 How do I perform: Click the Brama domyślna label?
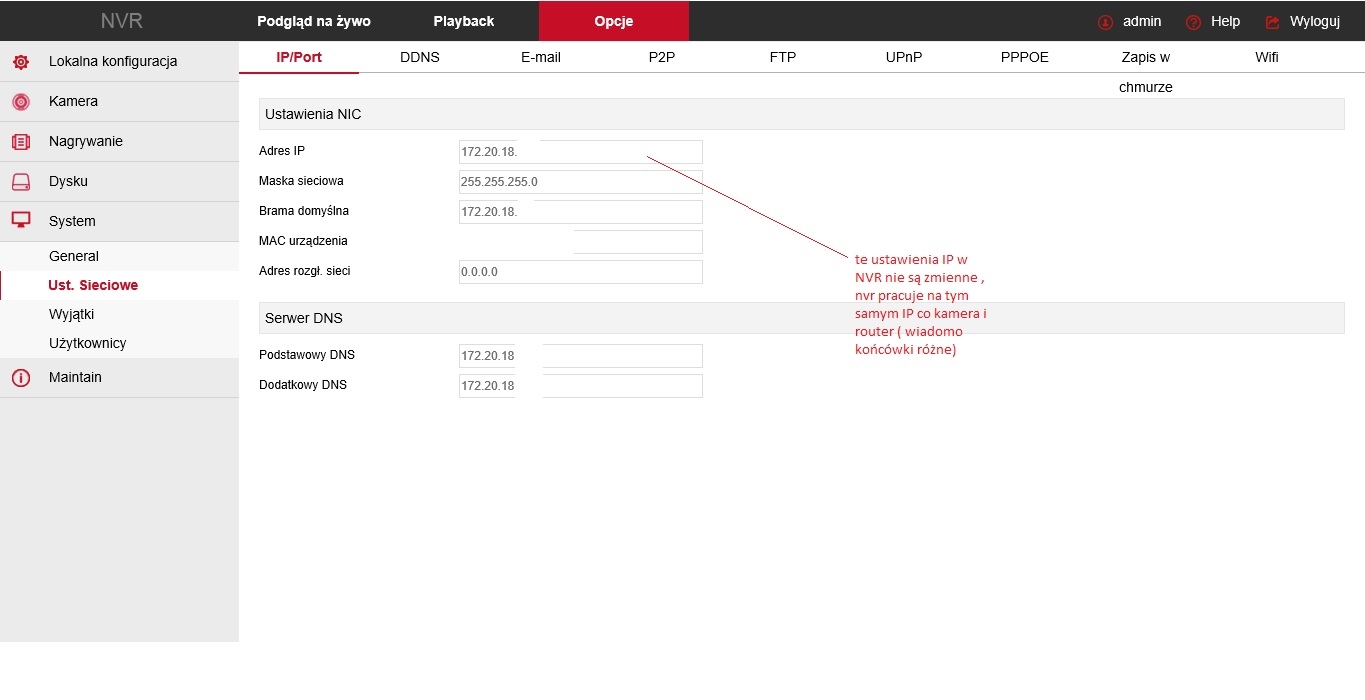(304, 211)
